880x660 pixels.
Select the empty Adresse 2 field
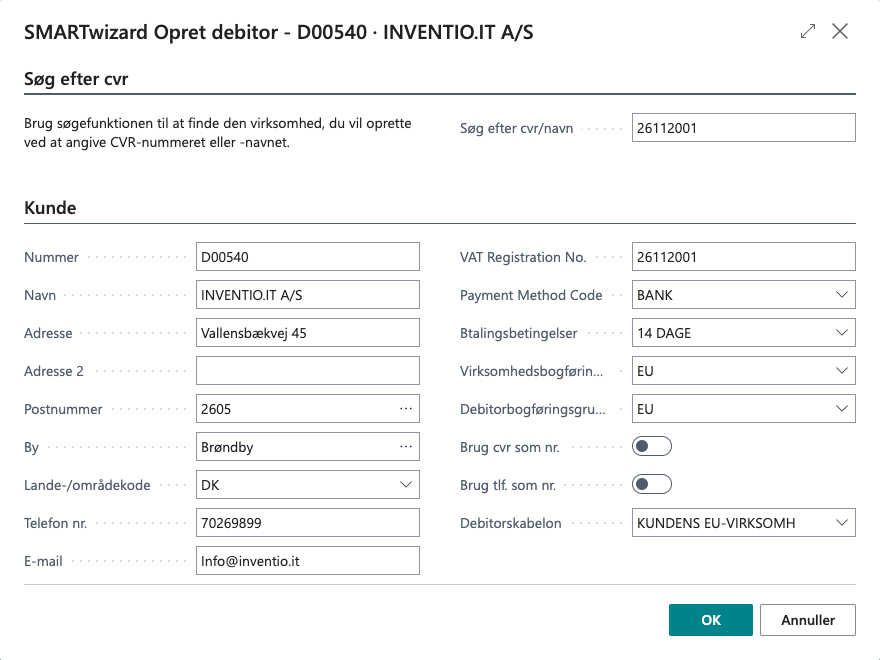pos(307,371)
